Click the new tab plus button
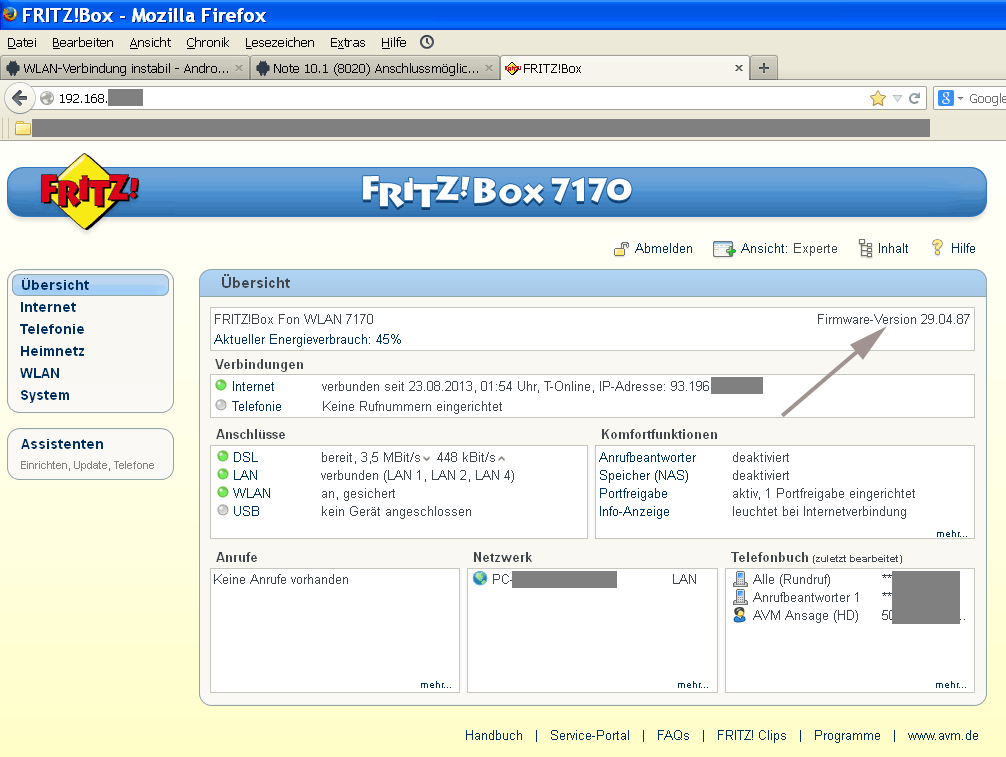Viewport: 1006px width, 757px height. (x=763, y=68)
